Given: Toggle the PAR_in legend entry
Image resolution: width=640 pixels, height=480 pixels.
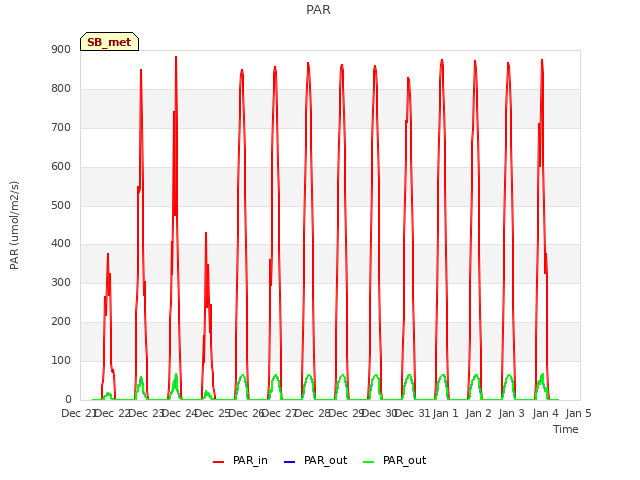Looking at the screenshot, I should [x=240, y=460].
